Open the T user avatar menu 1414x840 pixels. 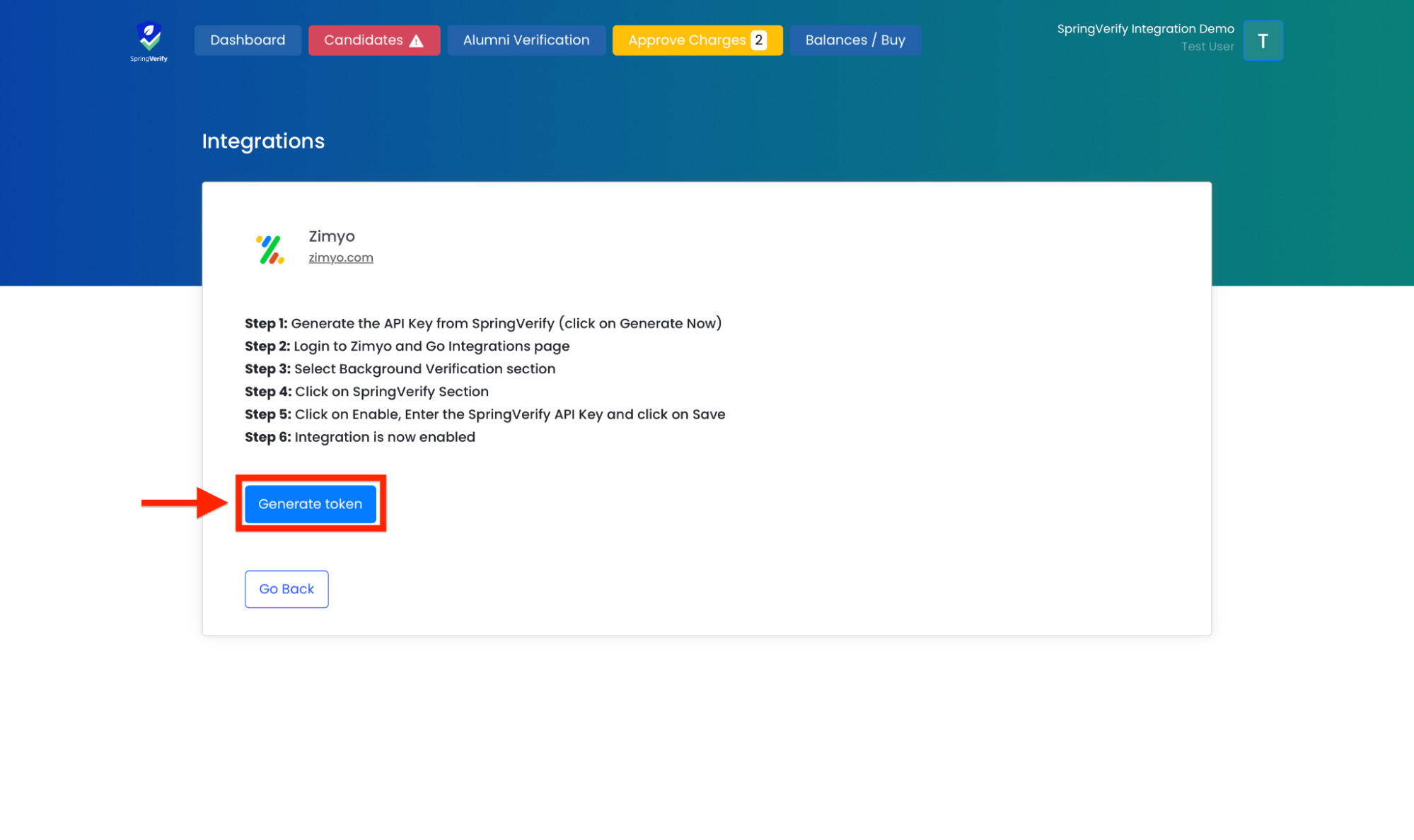click(x=1263, y=40)
